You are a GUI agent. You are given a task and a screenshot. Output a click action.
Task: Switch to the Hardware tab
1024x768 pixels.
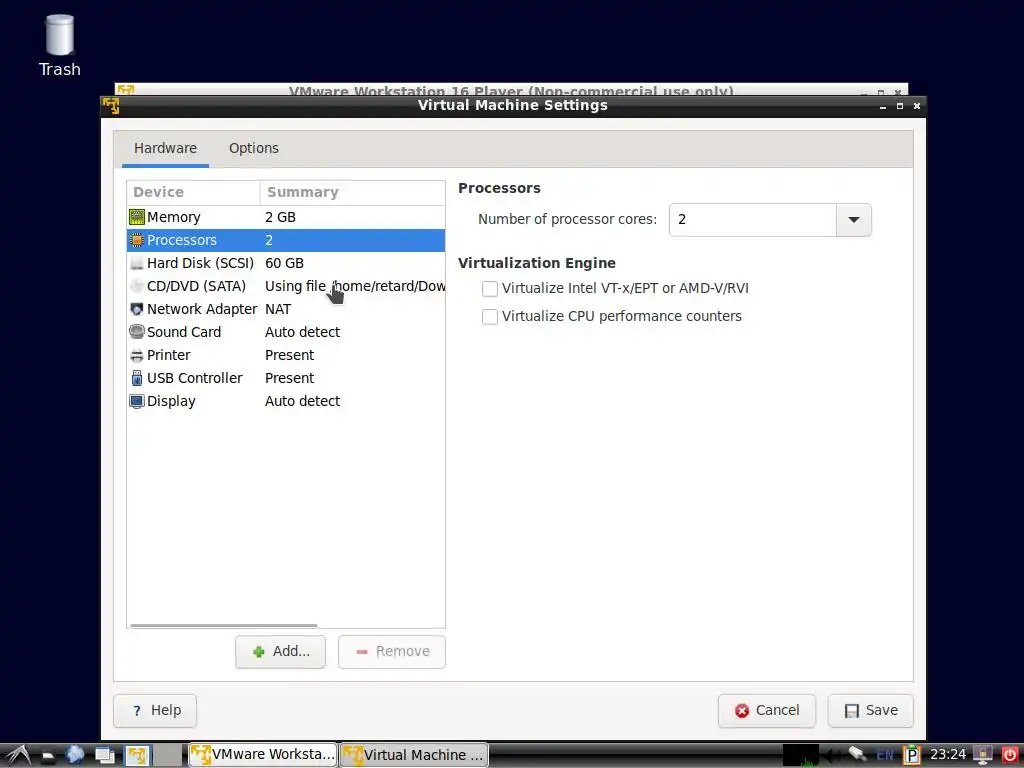tap(165, 148)
